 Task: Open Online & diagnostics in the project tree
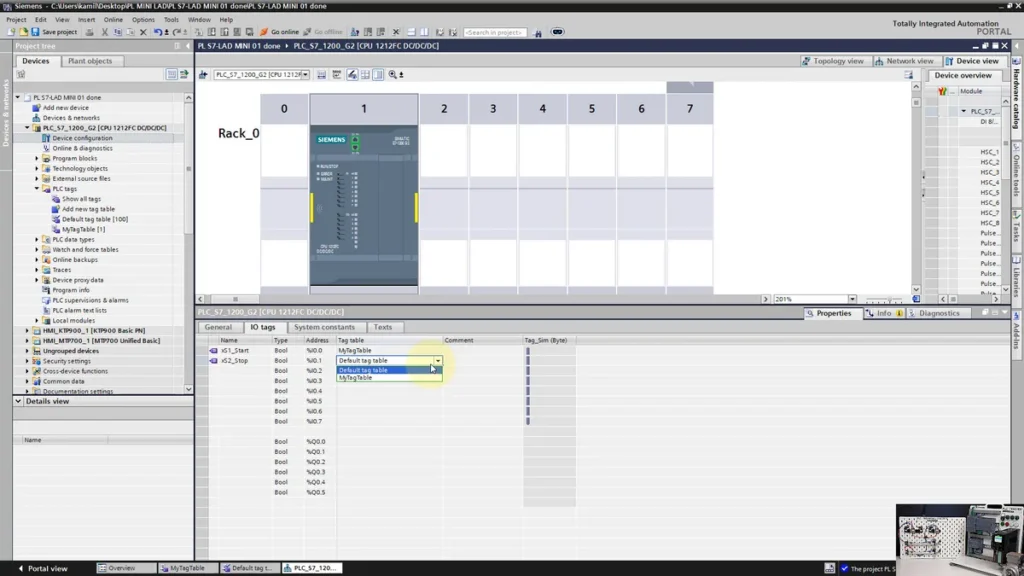[x=82, y=148]
